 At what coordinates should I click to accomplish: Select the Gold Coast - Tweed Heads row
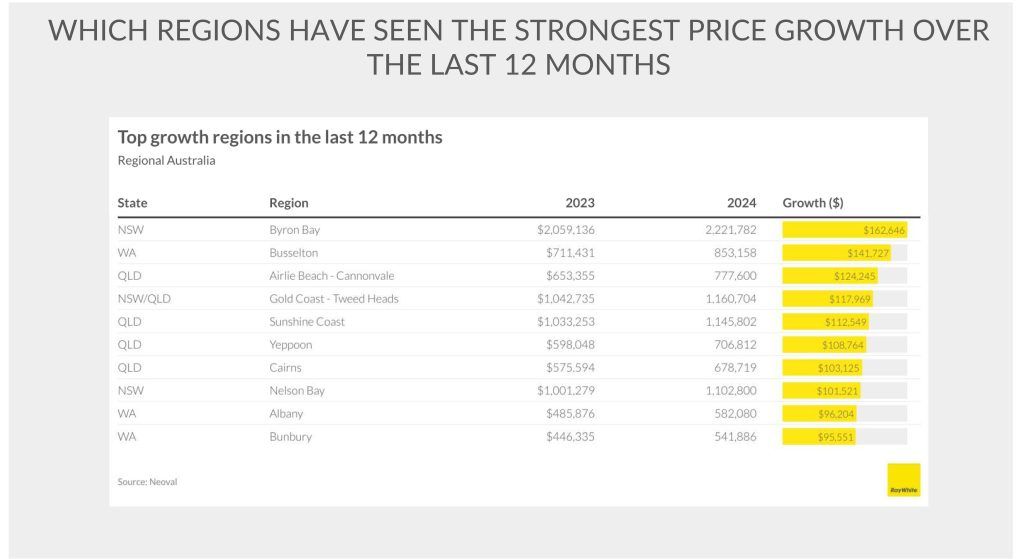(x=334, y=299)
